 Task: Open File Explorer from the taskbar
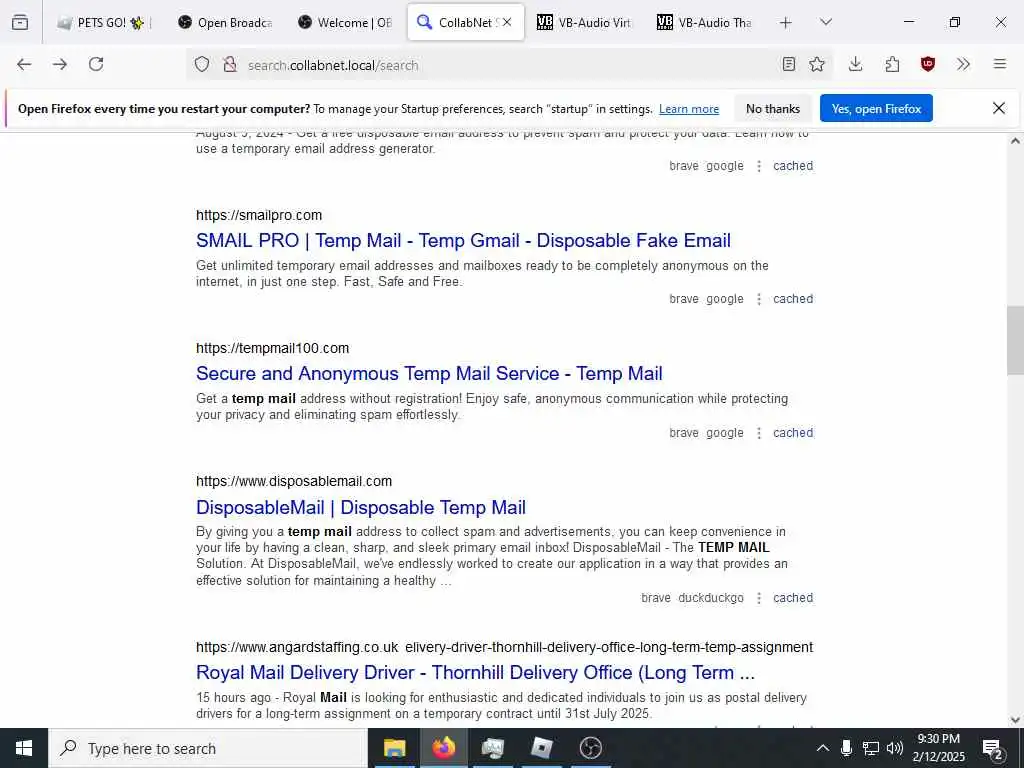[x=394, y=748]
